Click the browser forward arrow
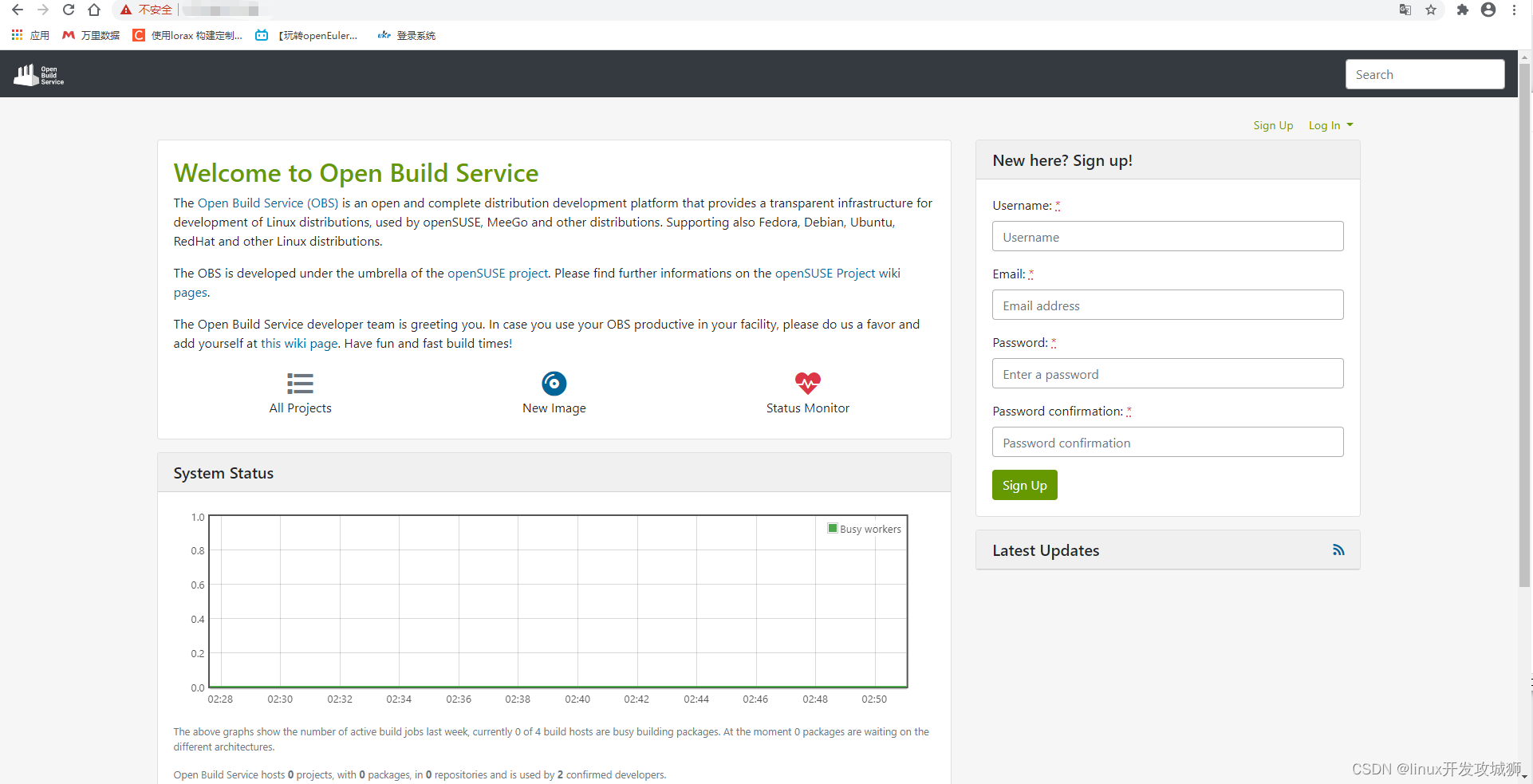The width and height of the screenshot is (1533, 784). click(43, 10)
